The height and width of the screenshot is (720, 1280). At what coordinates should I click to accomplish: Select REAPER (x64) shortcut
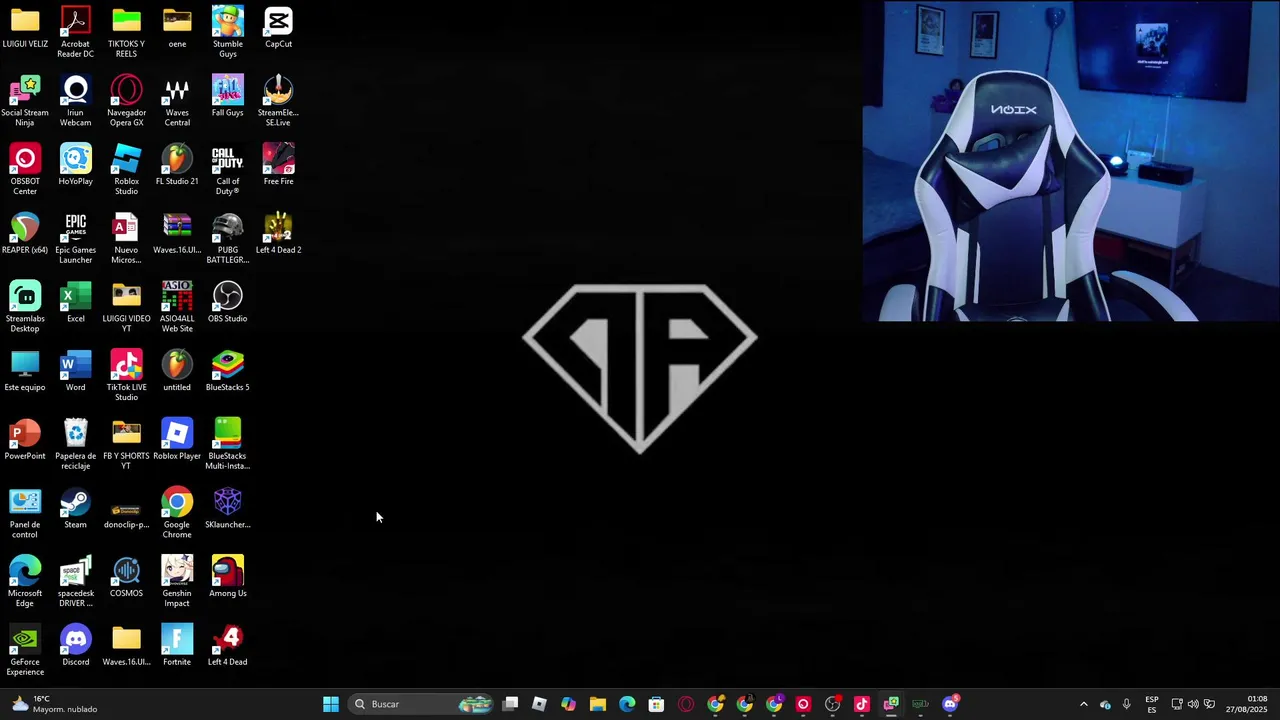pyautogui.click(x=25, y=234)
